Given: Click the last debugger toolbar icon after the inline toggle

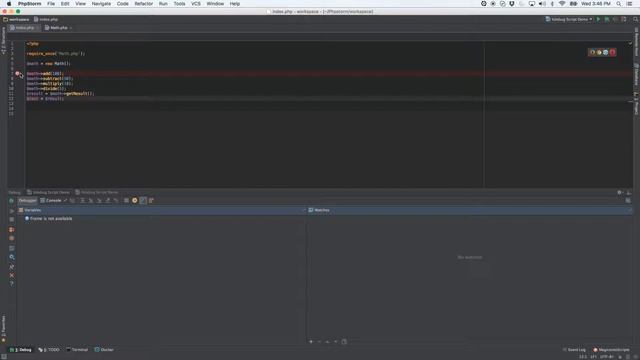Looking at the screenshot, I should 151,200.
